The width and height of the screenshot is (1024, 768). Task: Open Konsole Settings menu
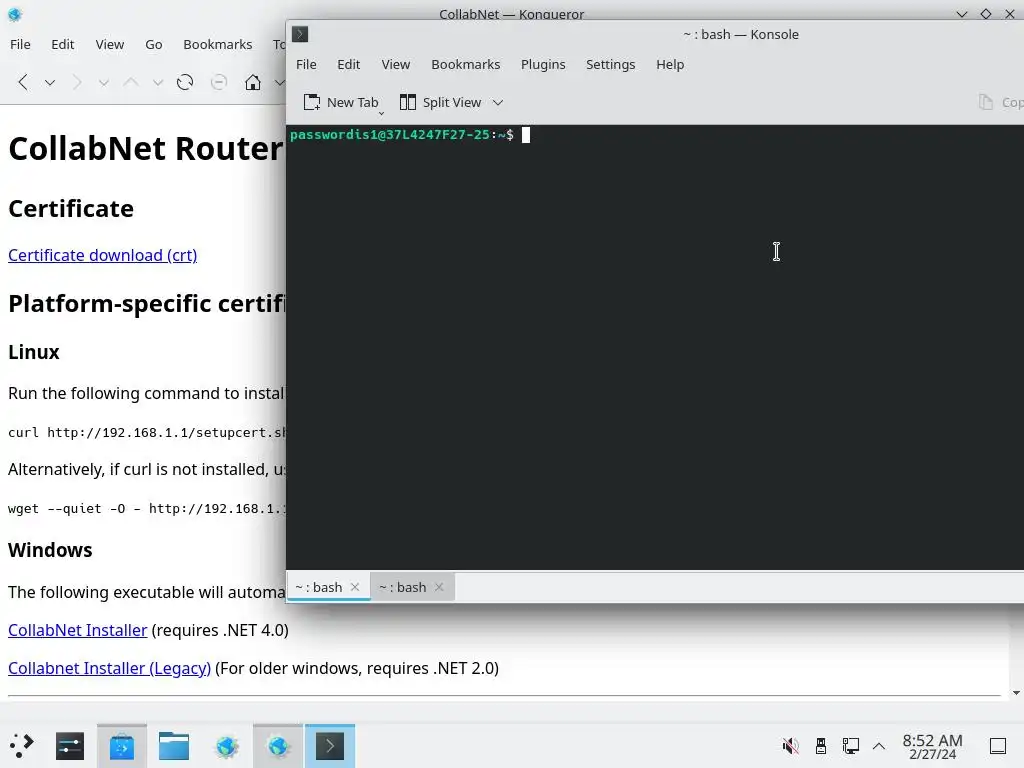coord(611,65)
